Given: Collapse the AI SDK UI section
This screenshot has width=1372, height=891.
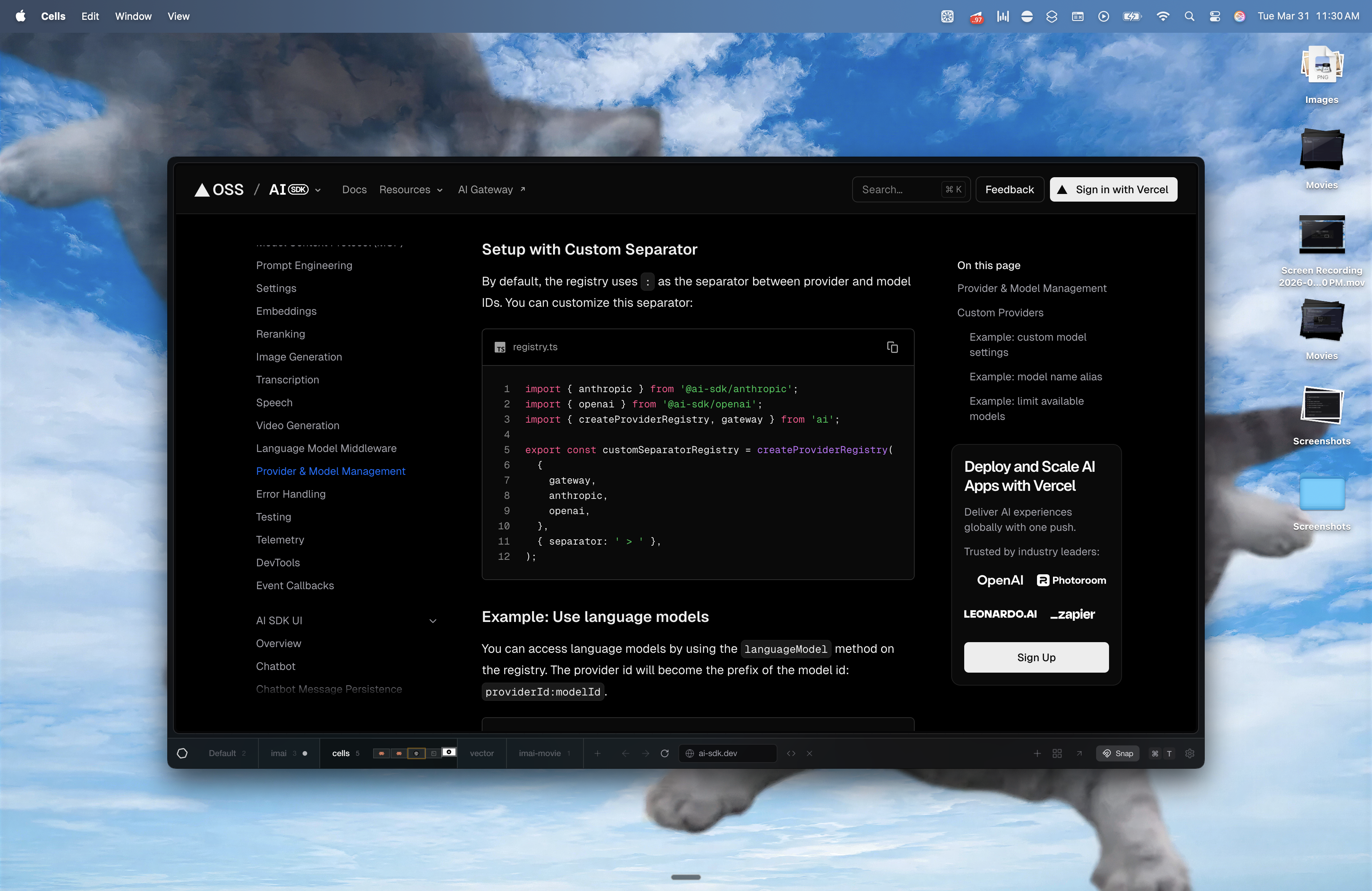Looking at the screenshot, I should (x=433, y=621).
